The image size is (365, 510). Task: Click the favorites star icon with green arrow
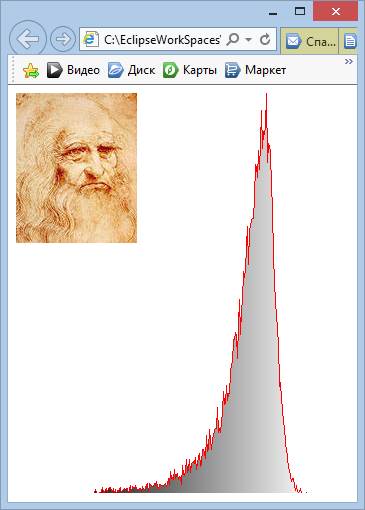pyautogui.click(x=31, y=70)
